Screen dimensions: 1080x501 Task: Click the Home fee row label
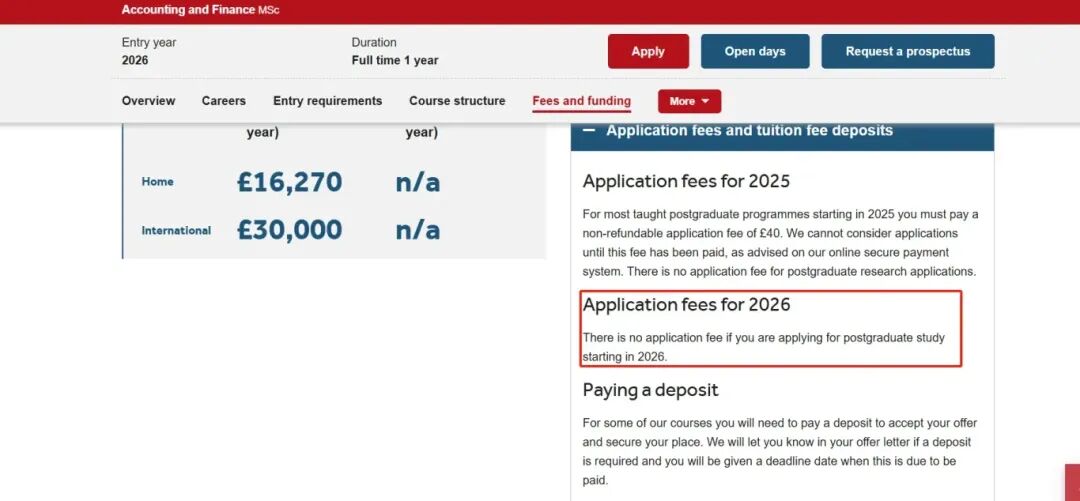(157, 182)
